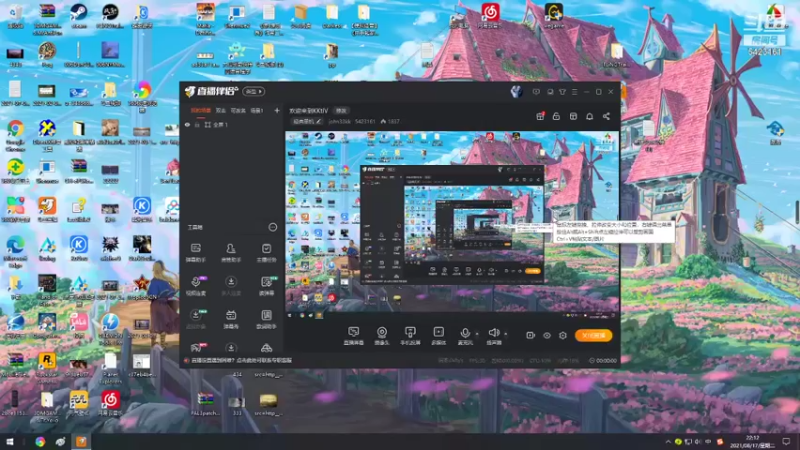
Task: Switch to the first red scene tab
Action: coord(201,110)
